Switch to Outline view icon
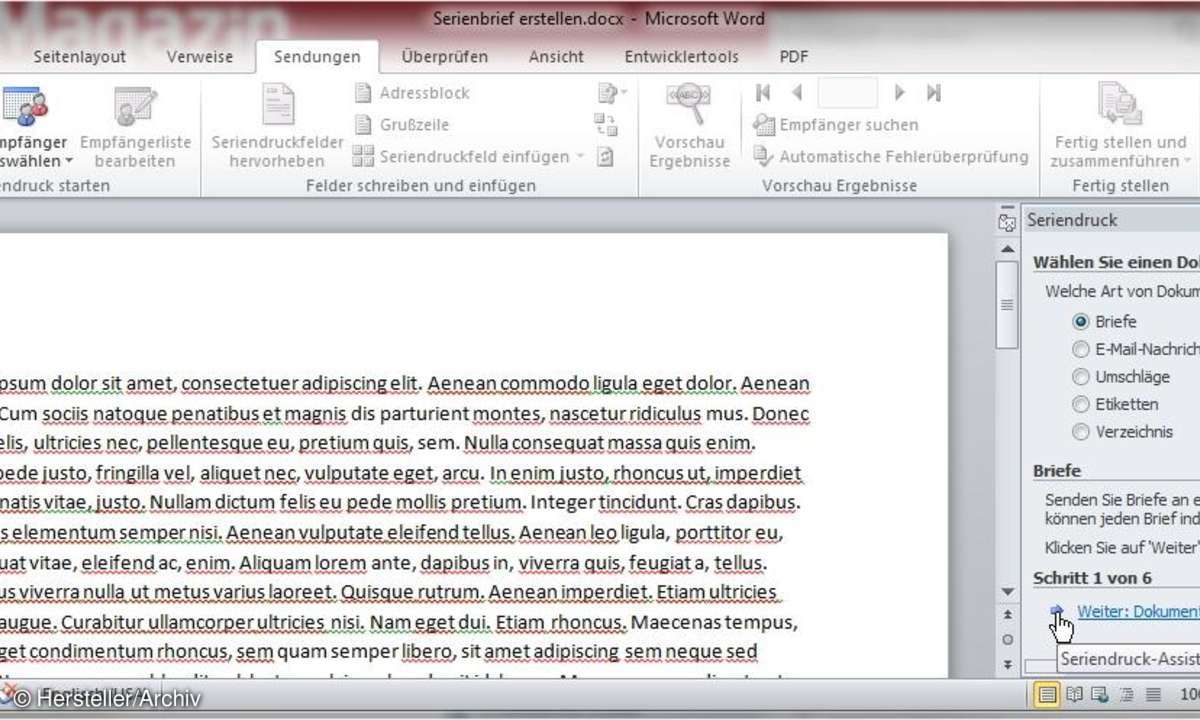The width and height of the screenshot is (1200, 720). [x=1126, y=695]
